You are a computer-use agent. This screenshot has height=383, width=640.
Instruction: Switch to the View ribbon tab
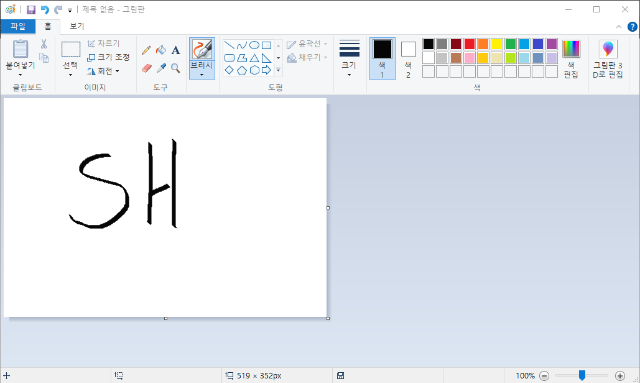pos(76,26)
